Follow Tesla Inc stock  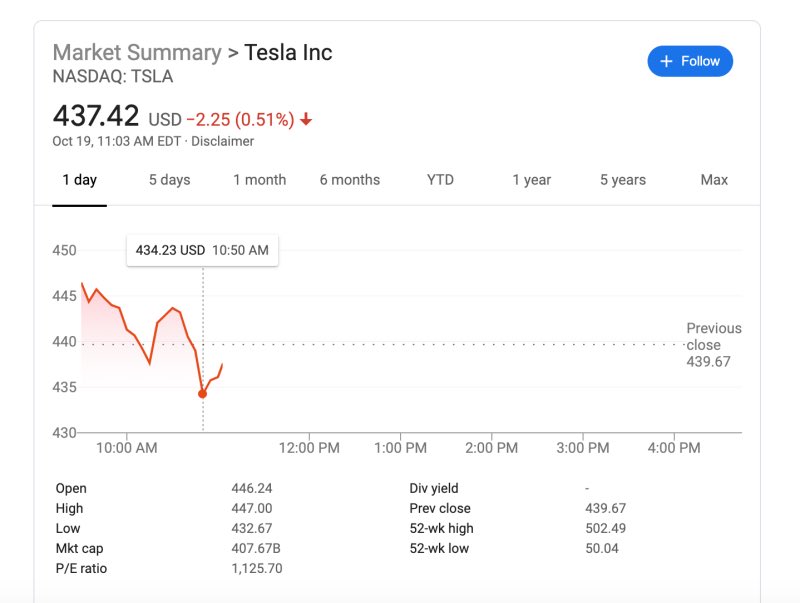(690, 61)
